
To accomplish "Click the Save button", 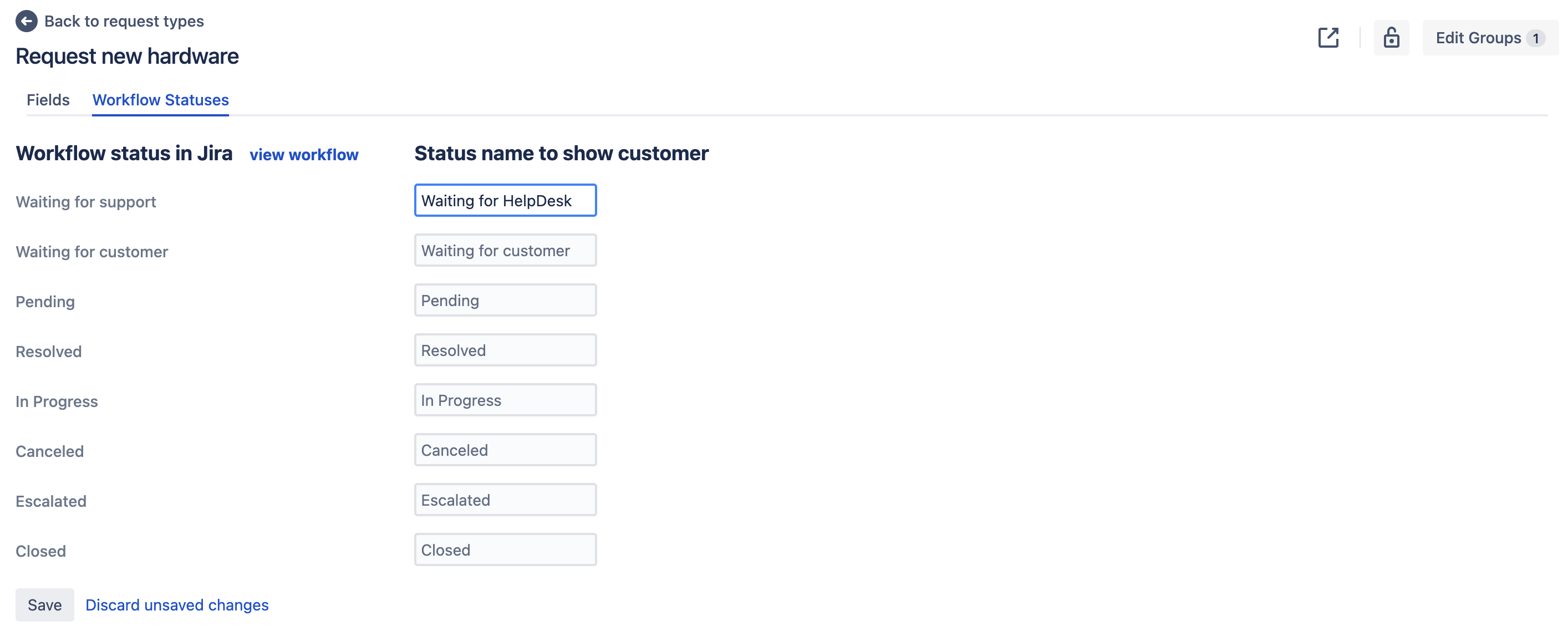I will coord(43,604).
